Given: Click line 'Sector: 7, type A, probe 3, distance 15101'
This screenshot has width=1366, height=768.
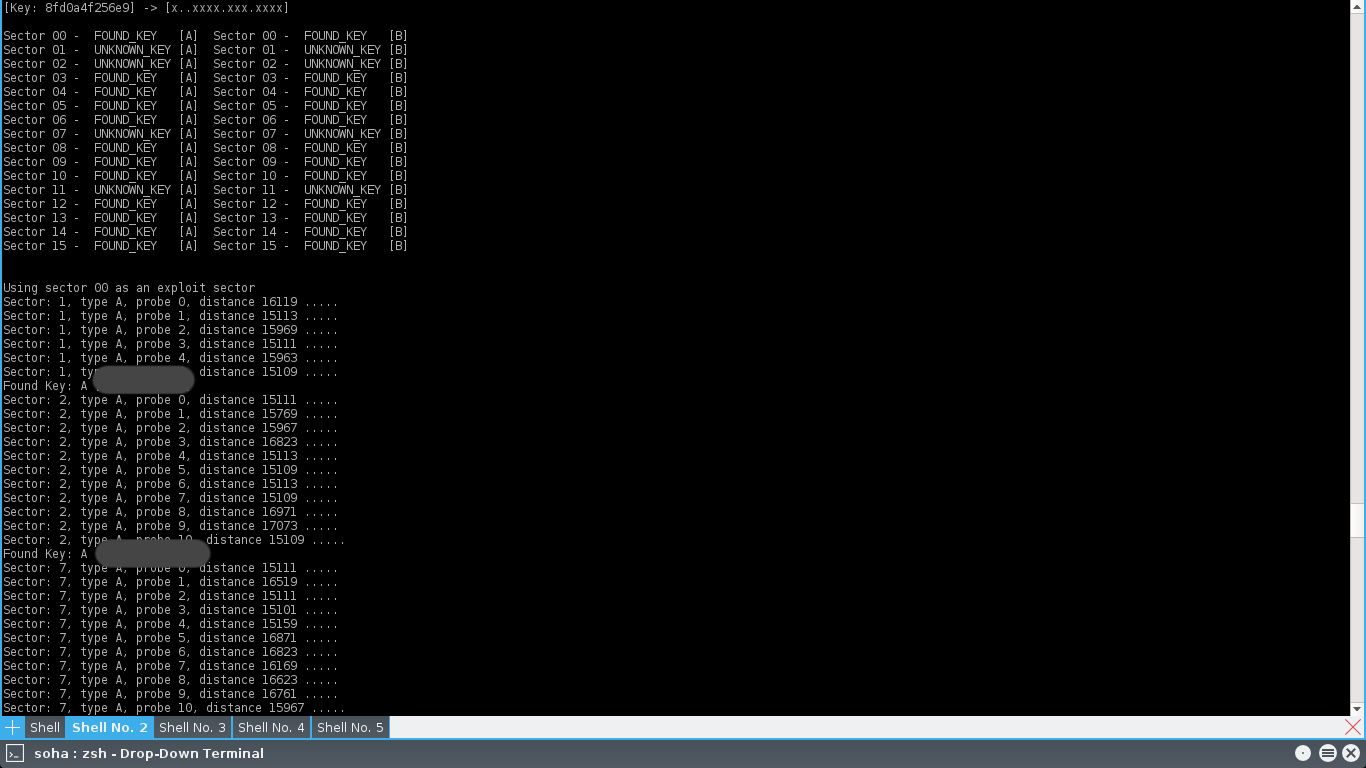Looking at the screenshot, I should (x=170, y=610).
